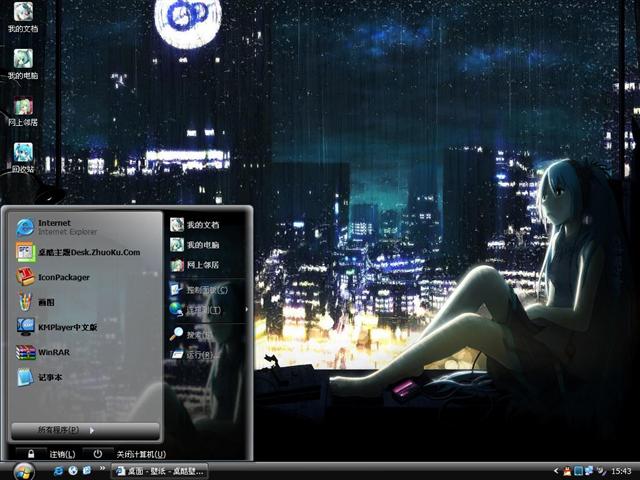
Task: Open 我的电脑 desktop icon
Action: (x=23, y=64)
